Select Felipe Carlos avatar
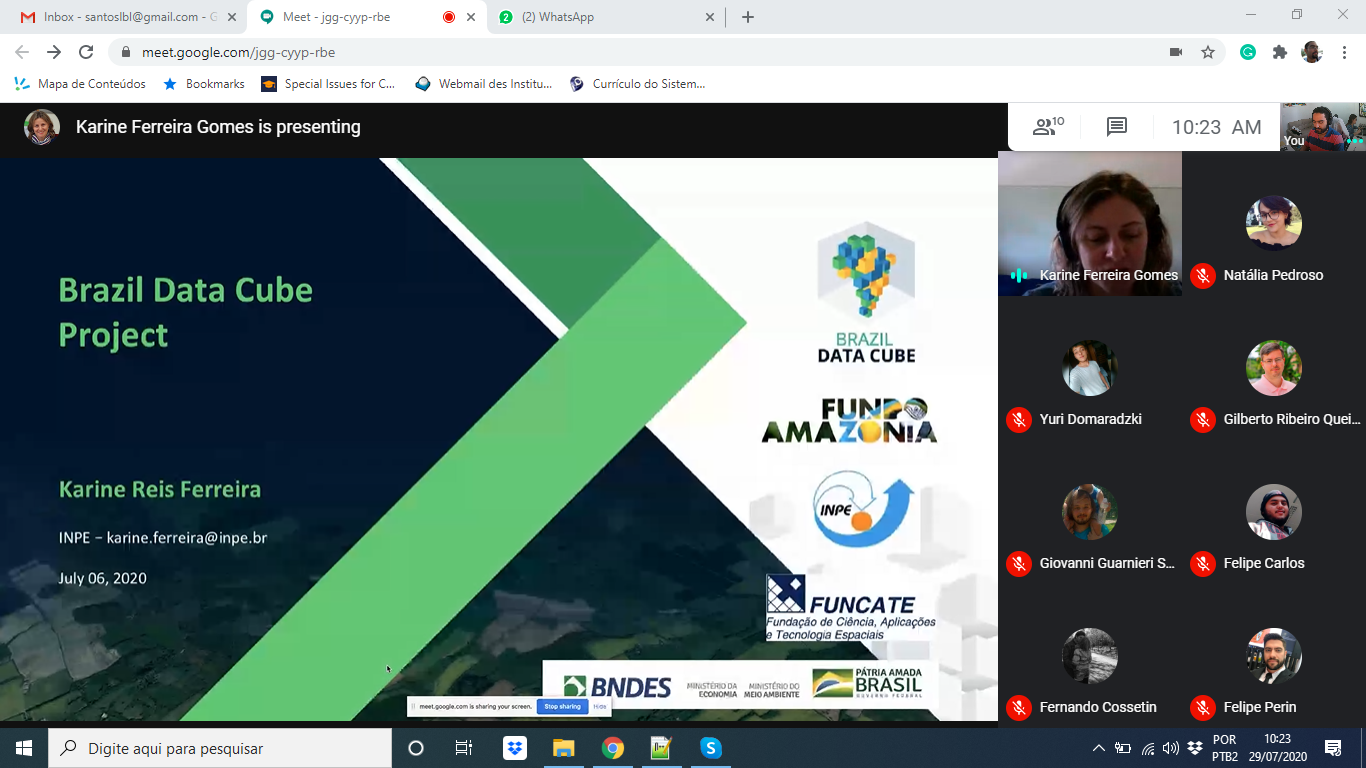This screenshot has height=768, width=1366. tap(1274, 512)
